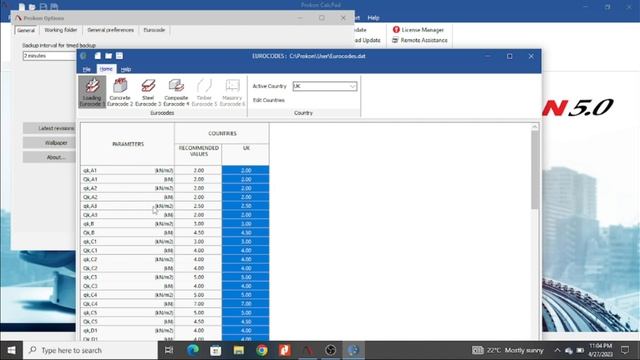This screenshot has width=640, height=360.
Task: Click the recommended value 4.00 for Qk,C2
Action: [198, 268]
